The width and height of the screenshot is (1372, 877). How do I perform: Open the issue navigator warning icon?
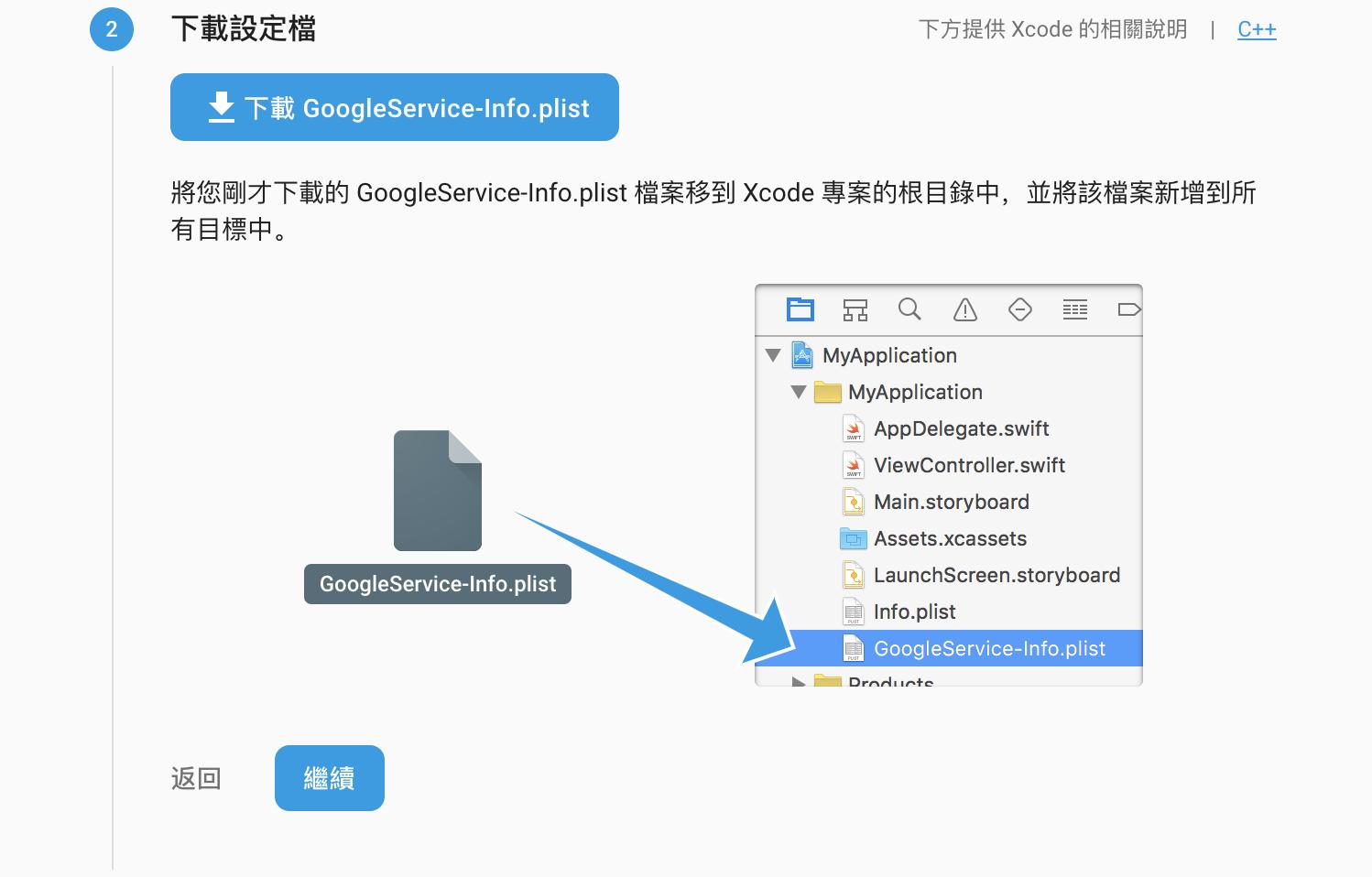click(965, 309)
